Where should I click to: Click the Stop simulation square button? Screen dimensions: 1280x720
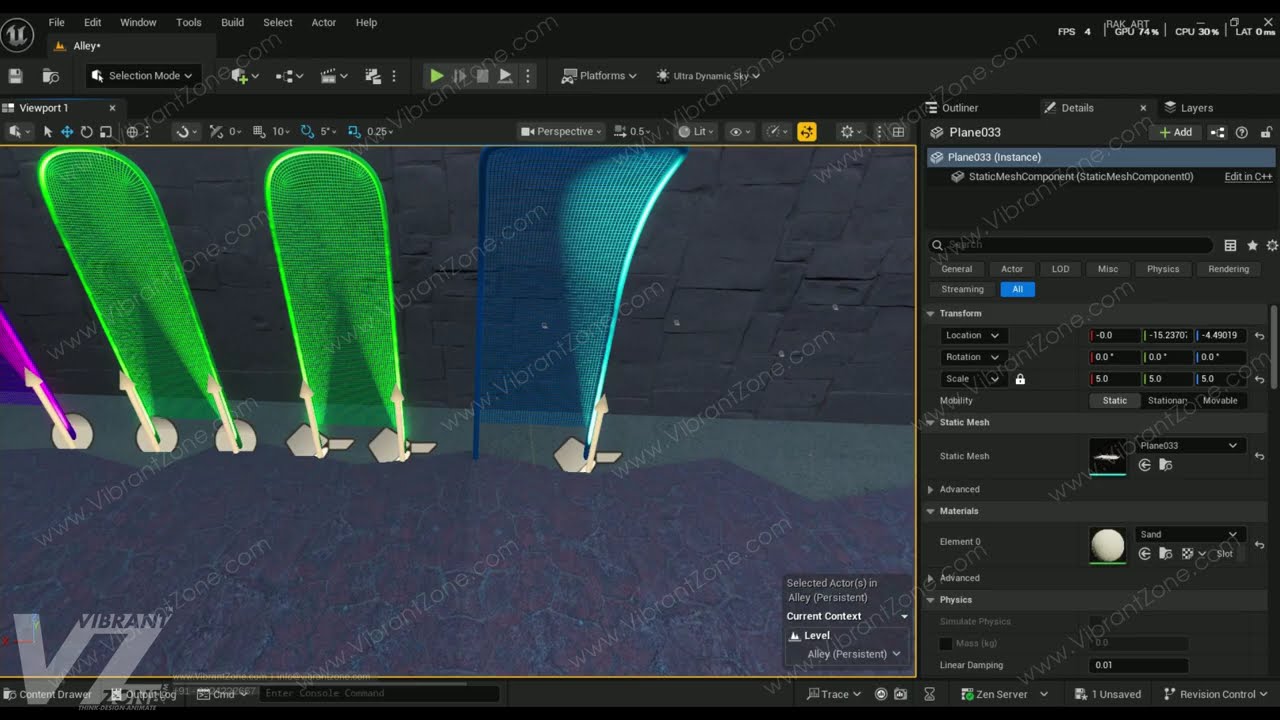pos(482,75)
